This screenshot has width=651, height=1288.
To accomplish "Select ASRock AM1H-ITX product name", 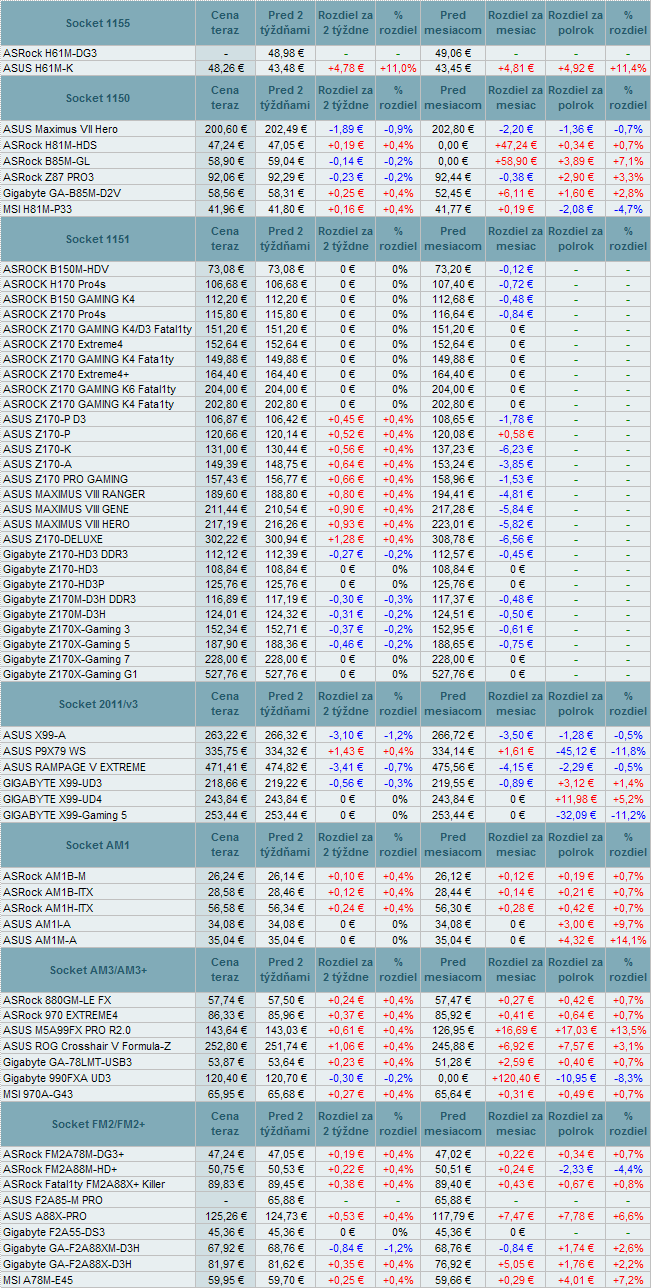I will point(48,907).
